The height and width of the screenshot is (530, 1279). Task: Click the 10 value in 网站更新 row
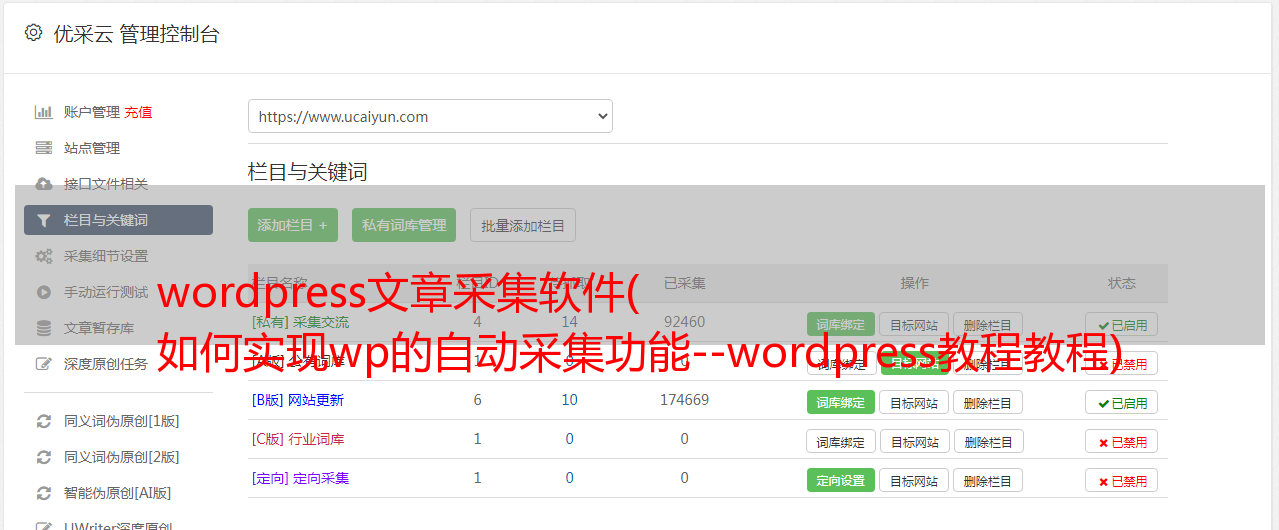pos(569,400)
